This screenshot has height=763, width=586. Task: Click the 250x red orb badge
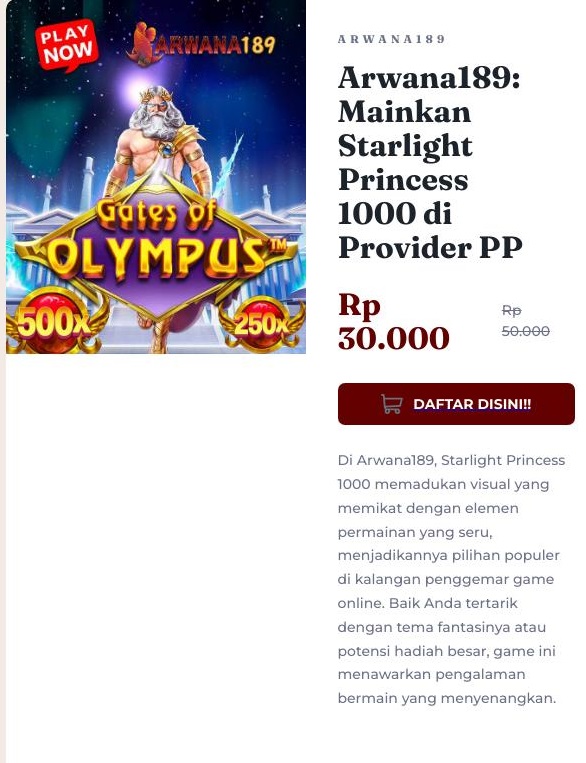pos(261,323)
